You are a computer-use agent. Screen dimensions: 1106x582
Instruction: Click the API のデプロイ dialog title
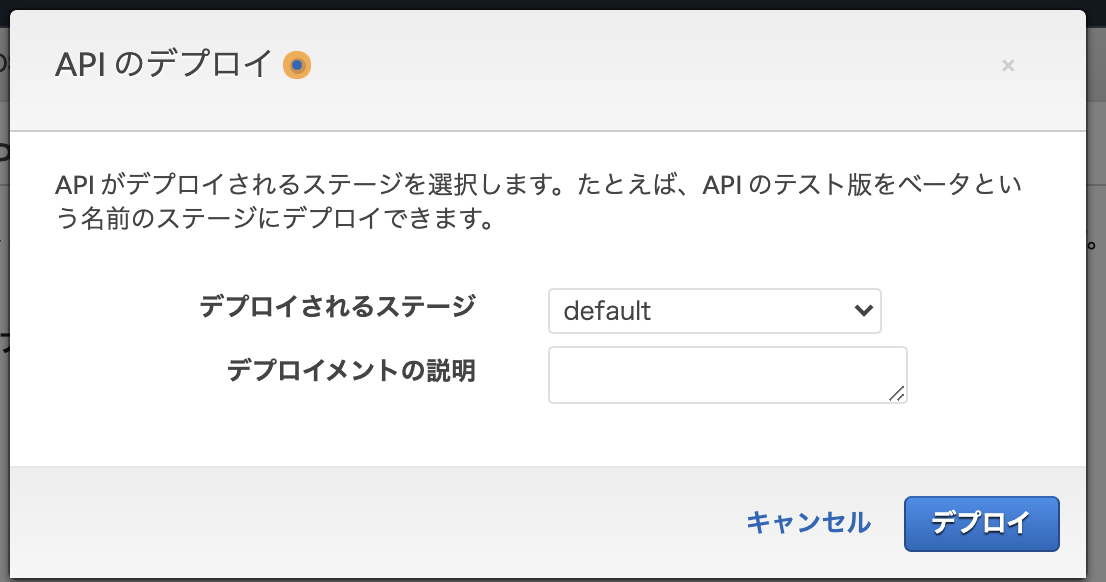pos(163,64)
